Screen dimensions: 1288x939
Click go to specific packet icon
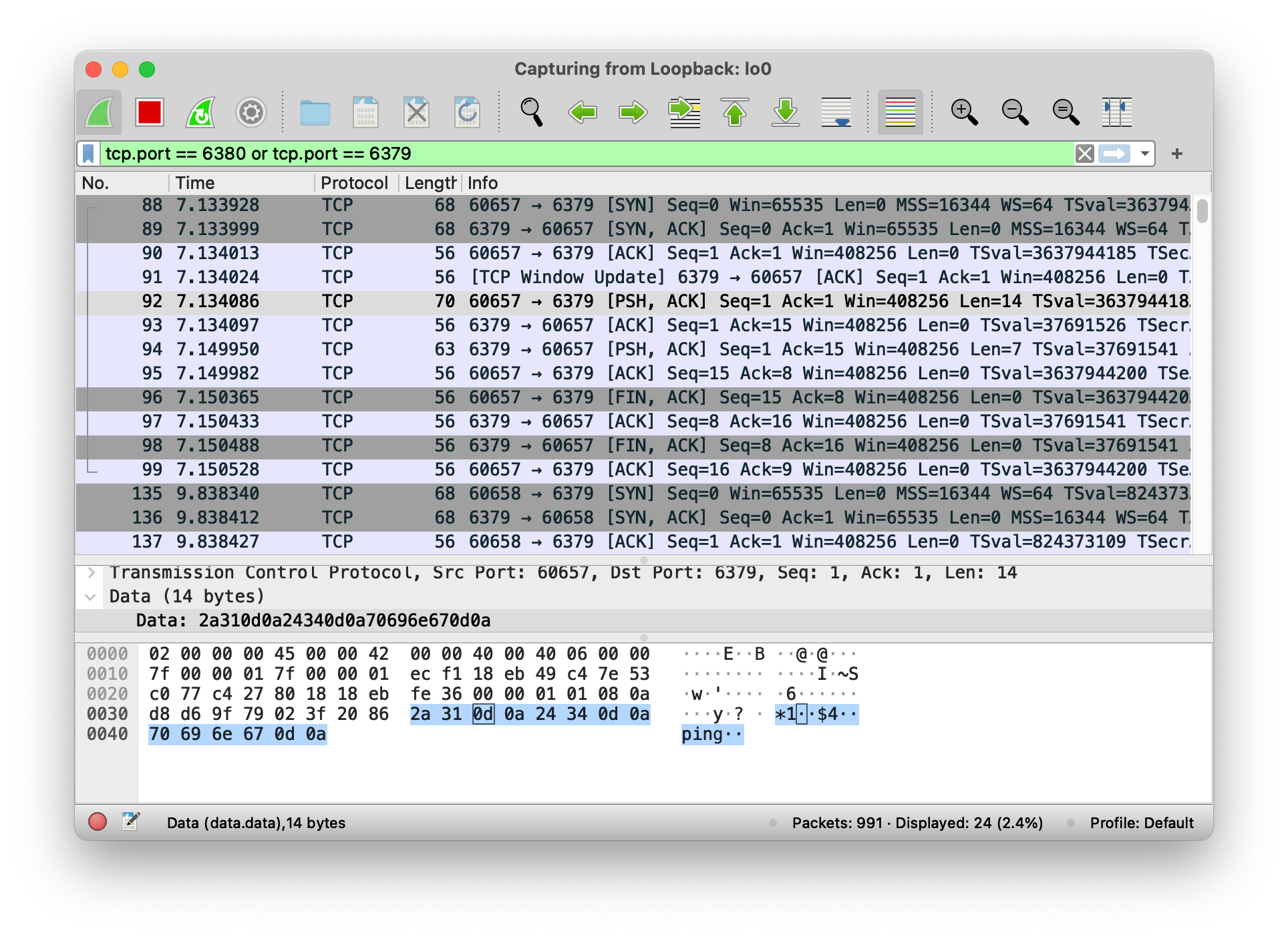(x=684, y=112)
